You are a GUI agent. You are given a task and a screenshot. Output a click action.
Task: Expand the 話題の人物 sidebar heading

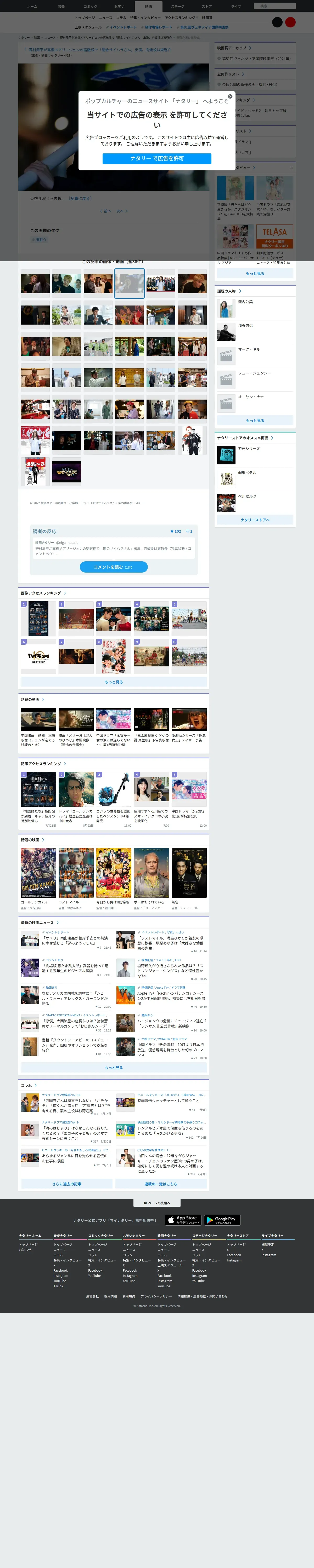point(229,291)
